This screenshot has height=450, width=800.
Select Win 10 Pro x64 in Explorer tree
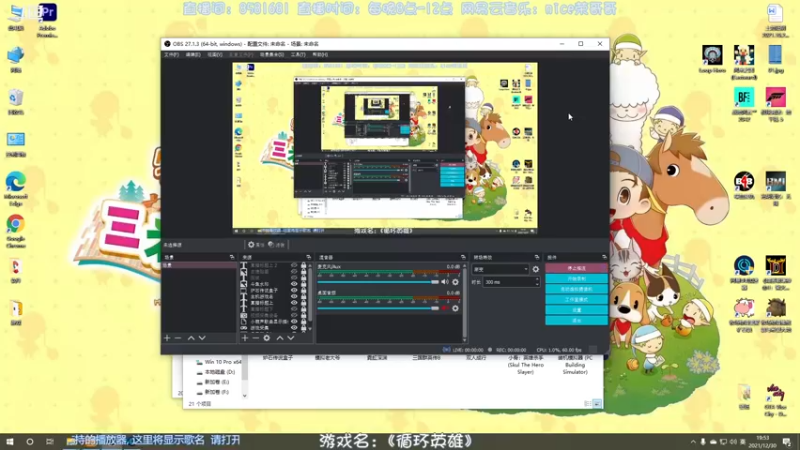(219, 362)
